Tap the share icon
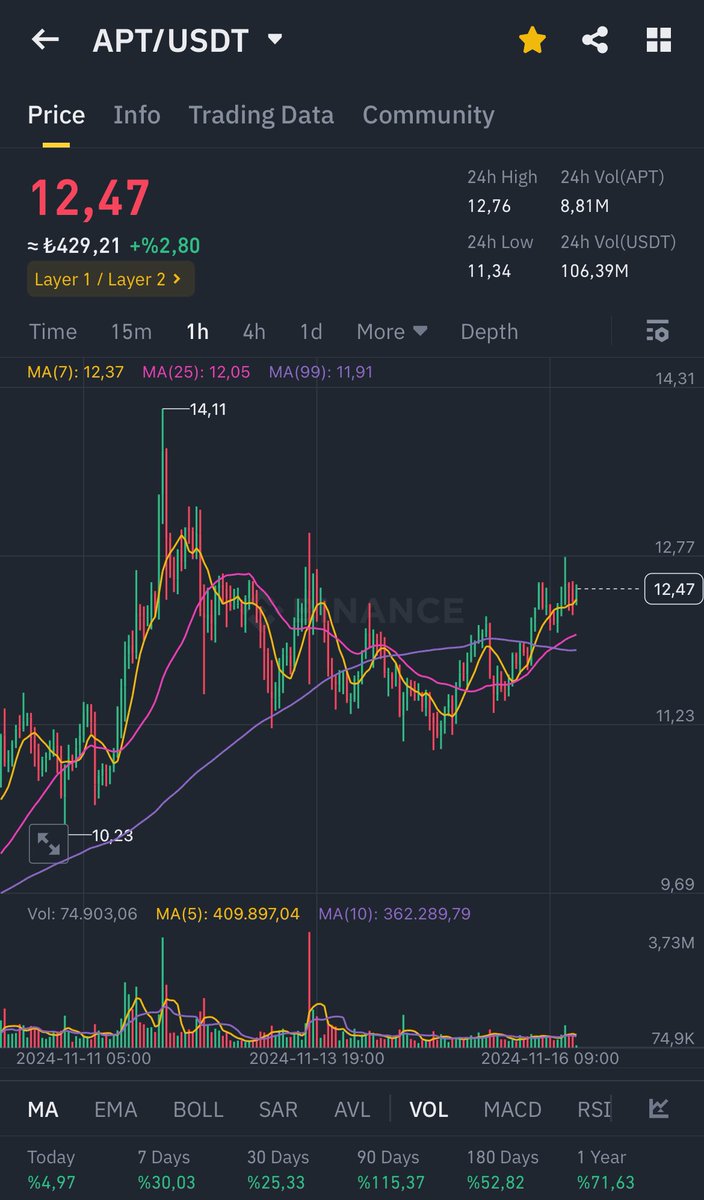The image size is (704, 1200). 595,40
